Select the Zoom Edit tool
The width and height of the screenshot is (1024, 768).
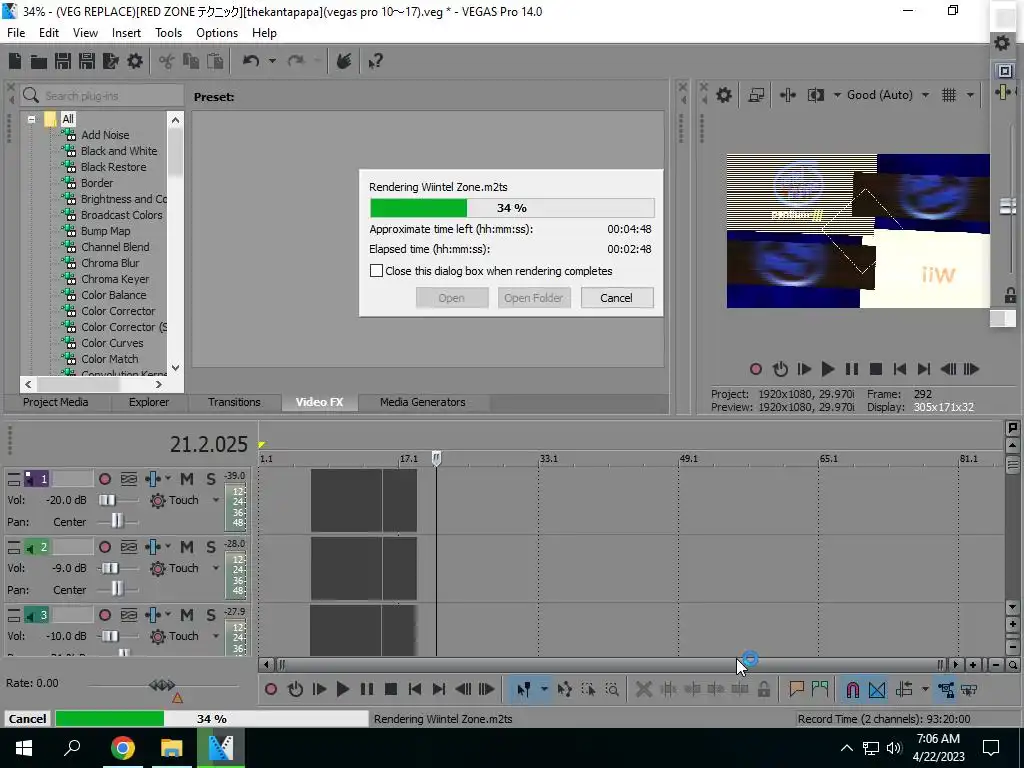click(x=612, y=689)
